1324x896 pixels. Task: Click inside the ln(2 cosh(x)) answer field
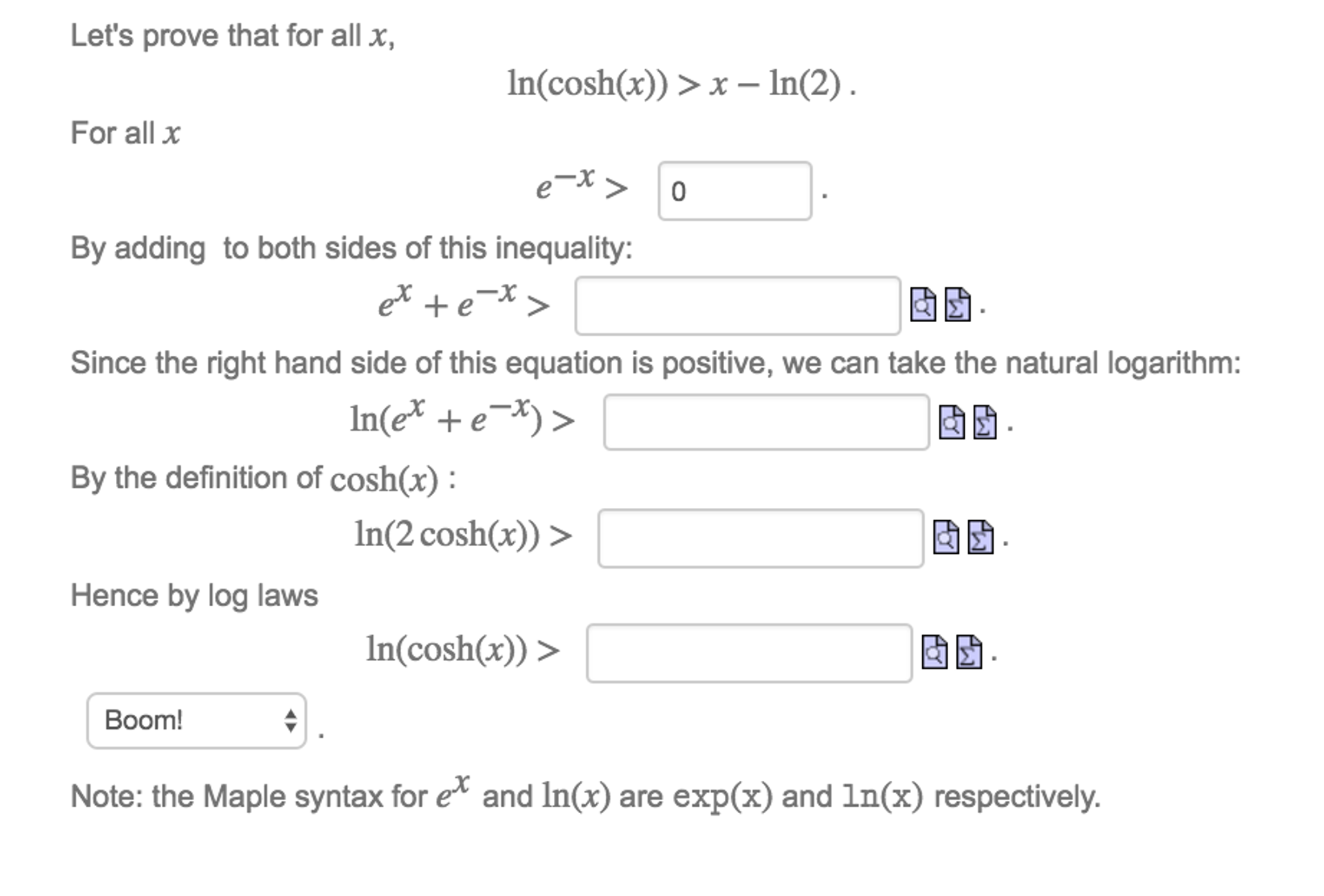(760, 537)
